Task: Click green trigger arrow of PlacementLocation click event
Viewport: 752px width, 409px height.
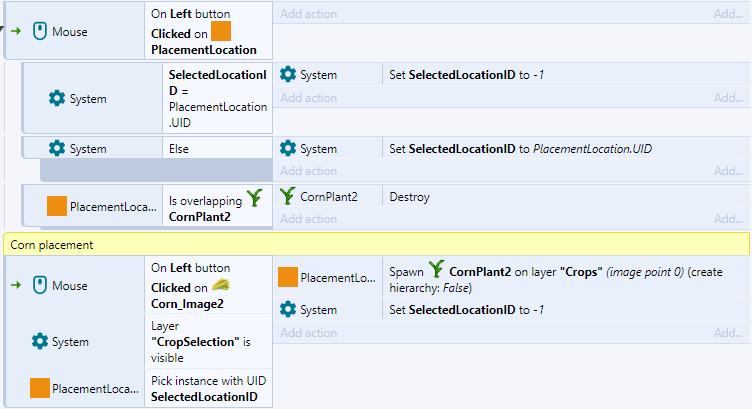Action: point(16,31)
